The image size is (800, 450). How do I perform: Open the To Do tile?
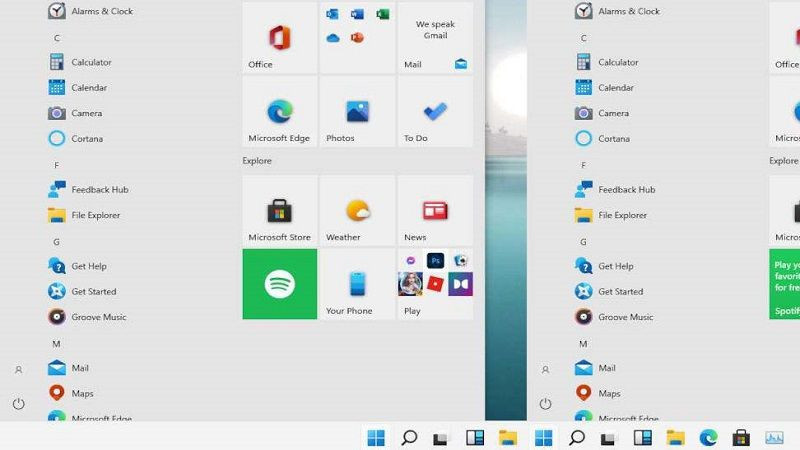pyautogui.click(x=435, y=112)
